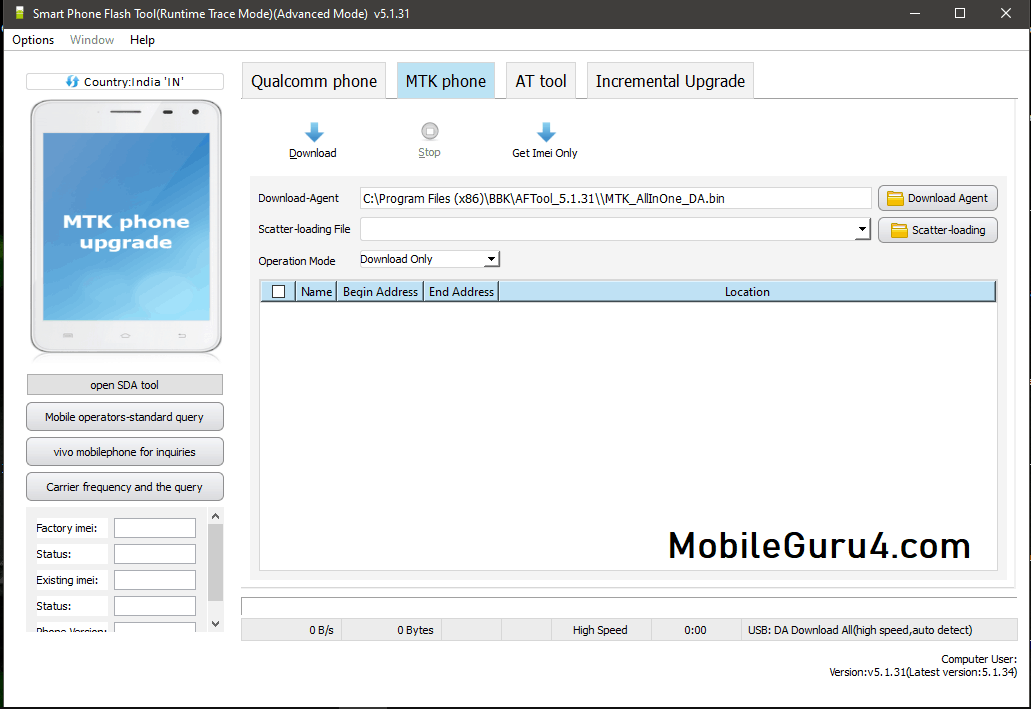1031x709 pixels.
Task: Click the Computer User label
Action: [979, 659]
